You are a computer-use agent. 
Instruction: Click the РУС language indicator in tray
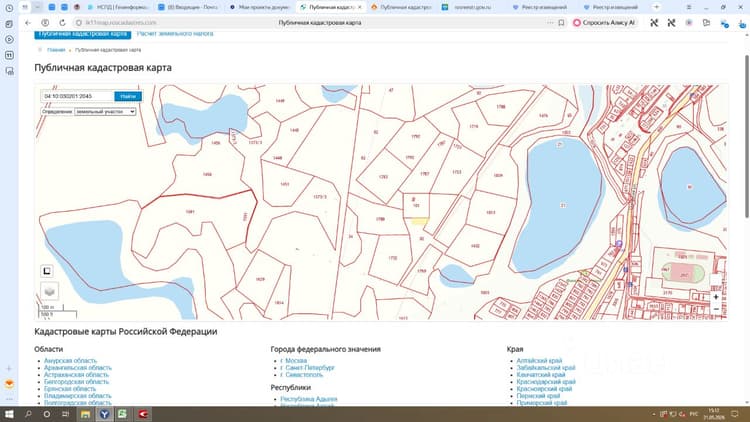click(x=694, y=414)
